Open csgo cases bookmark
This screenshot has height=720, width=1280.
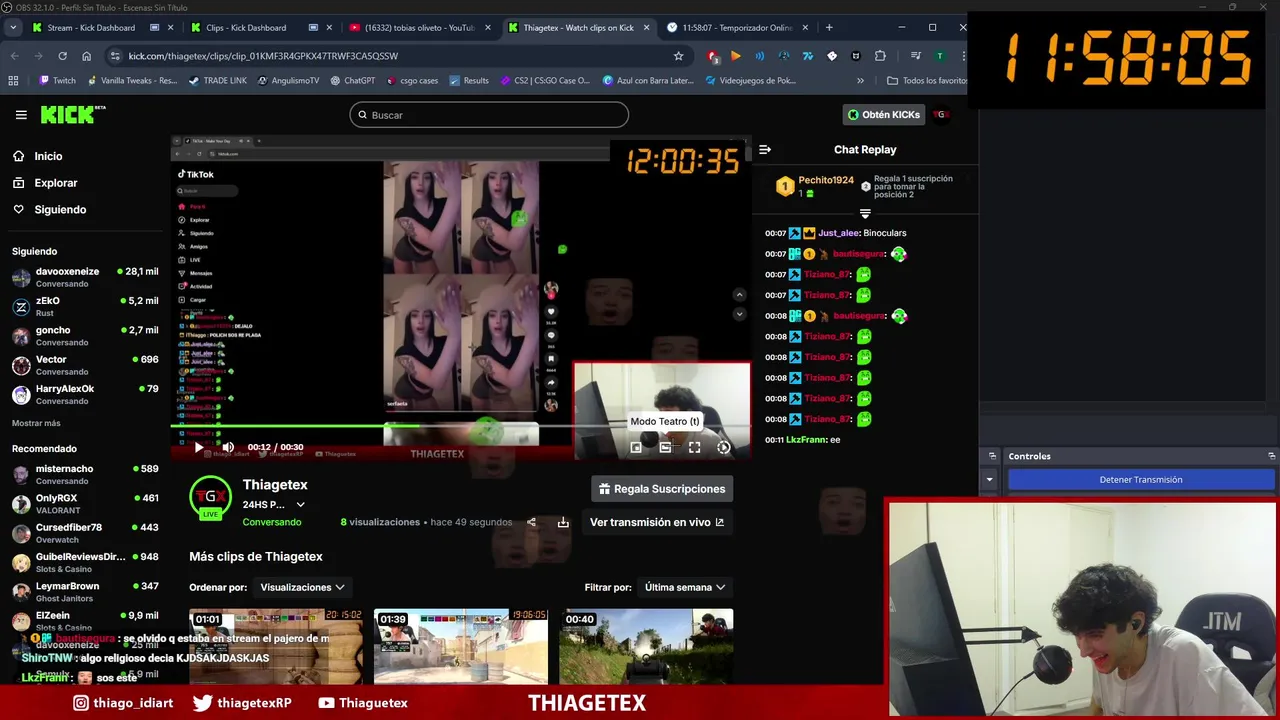[x=412, y=80]
